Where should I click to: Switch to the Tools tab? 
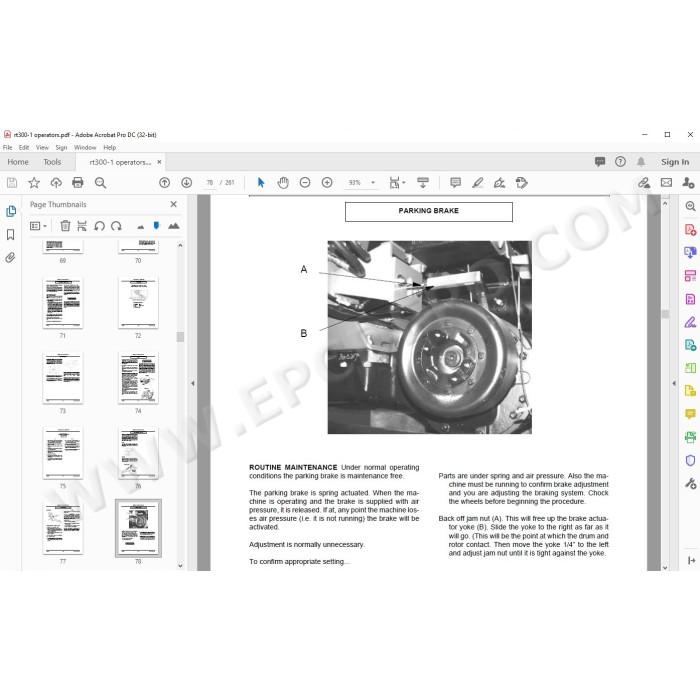(52, 162)
